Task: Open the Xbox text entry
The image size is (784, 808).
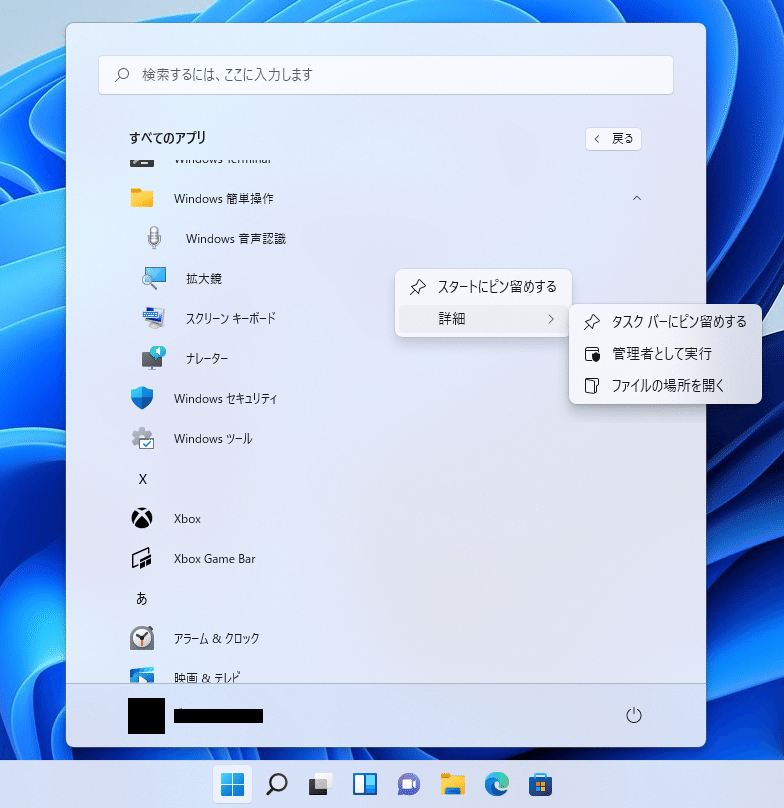Action: (187, 519)
